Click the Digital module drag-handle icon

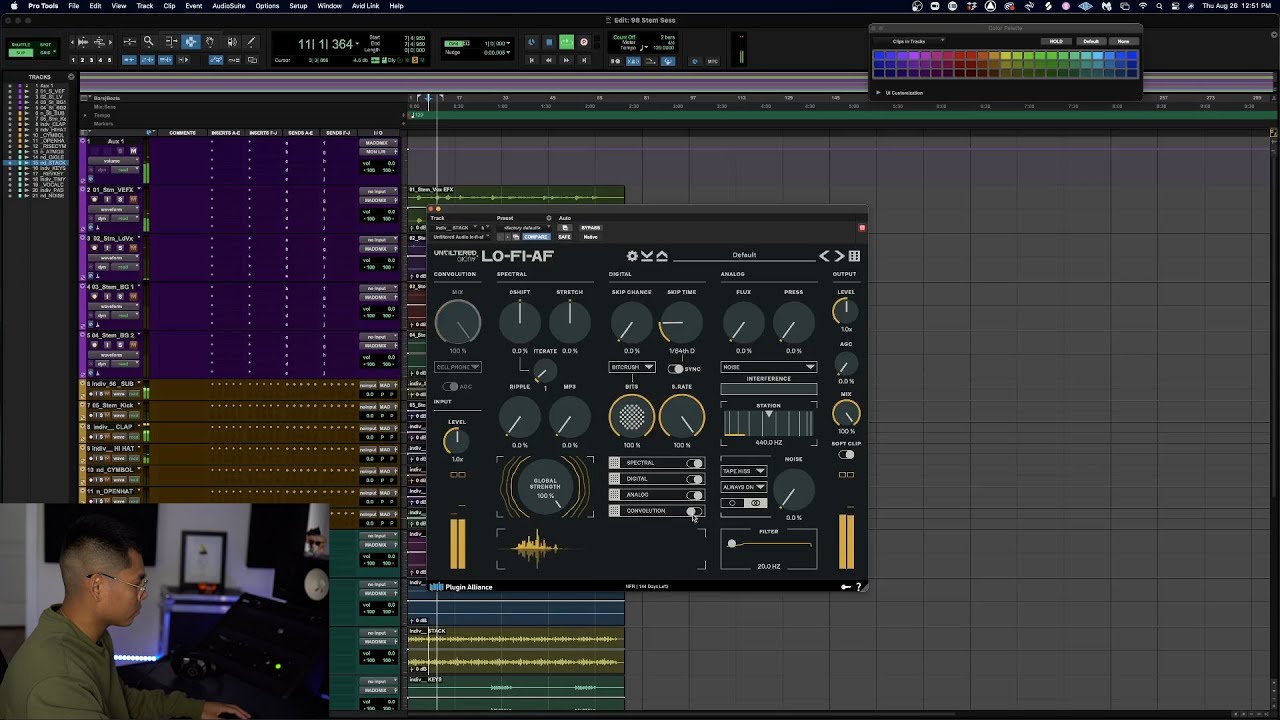pyautogui.click(x=614, y=479)
